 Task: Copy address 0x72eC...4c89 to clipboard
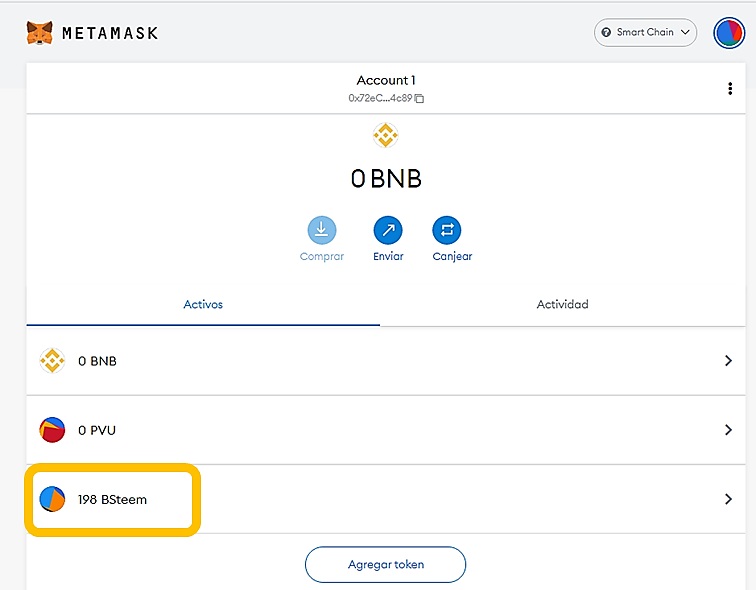419,98
